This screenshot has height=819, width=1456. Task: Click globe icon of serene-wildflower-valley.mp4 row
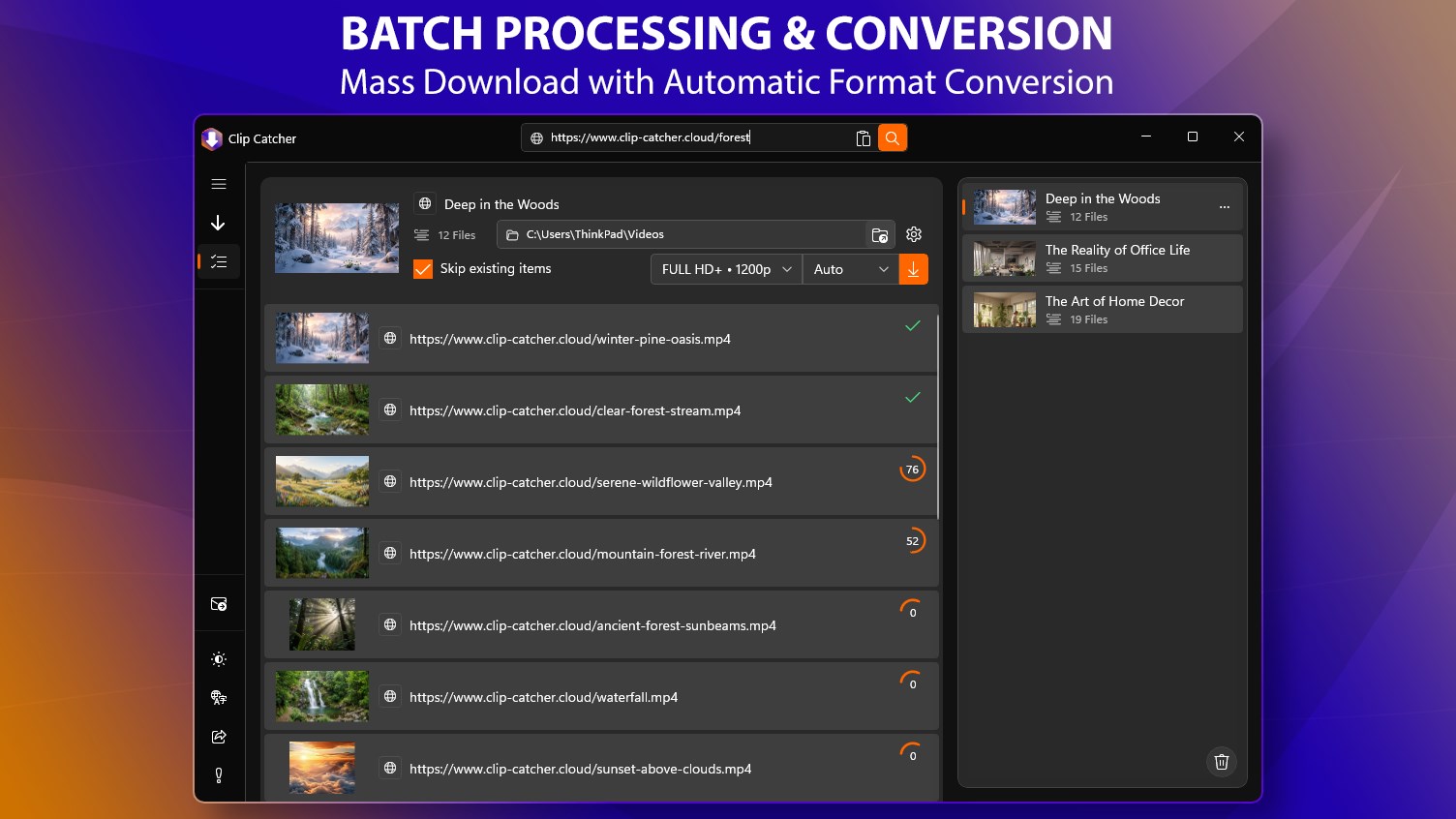[390, 481]
